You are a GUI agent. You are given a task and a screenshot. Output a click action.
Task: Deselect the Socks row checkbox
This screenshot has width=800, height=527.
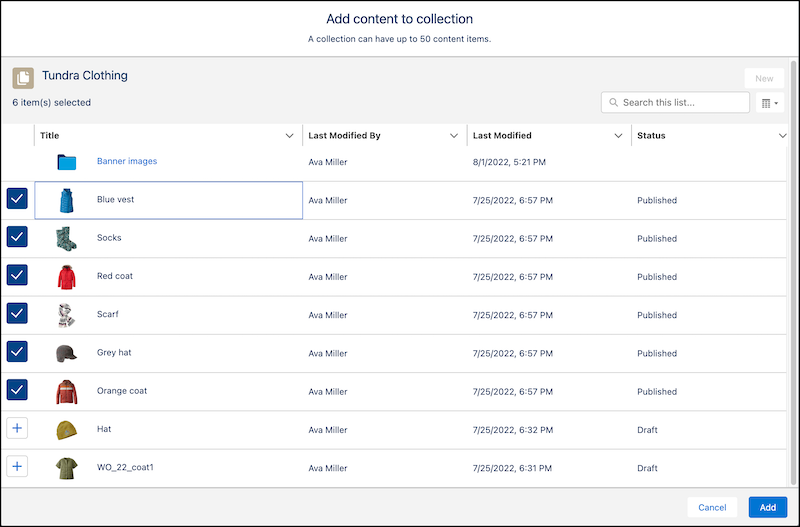pos(17,237)
